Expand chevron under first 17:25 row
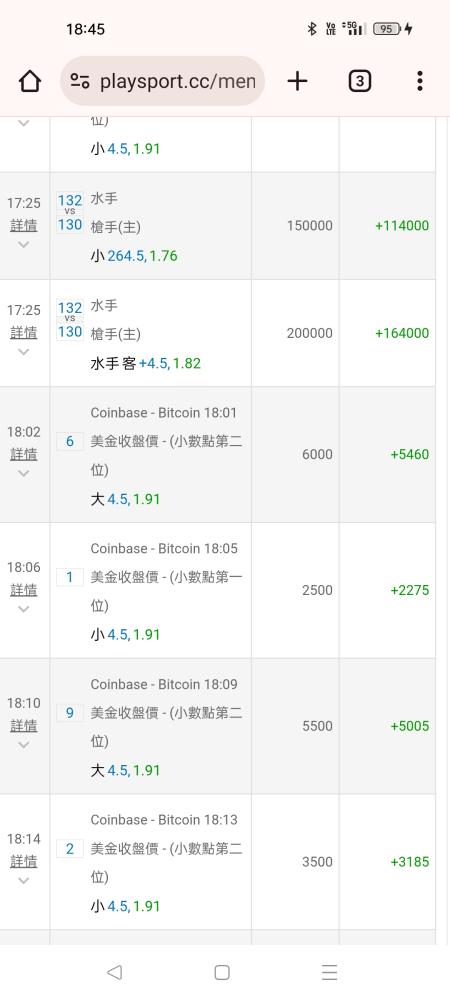Viewport: 450px width, 1000px height. coord(24,244)
